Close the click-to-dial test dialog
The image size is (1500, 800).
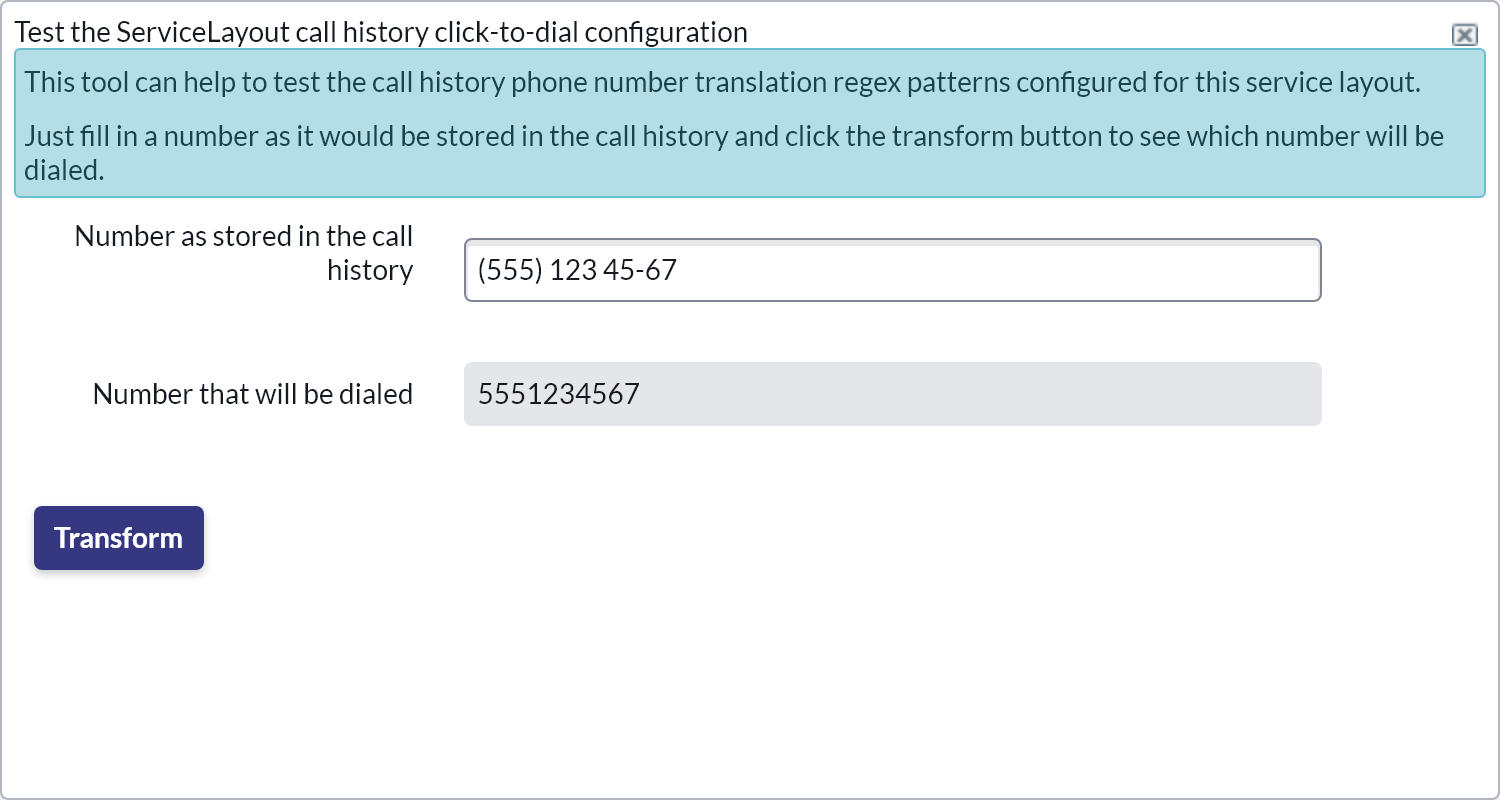point(1464,35)
